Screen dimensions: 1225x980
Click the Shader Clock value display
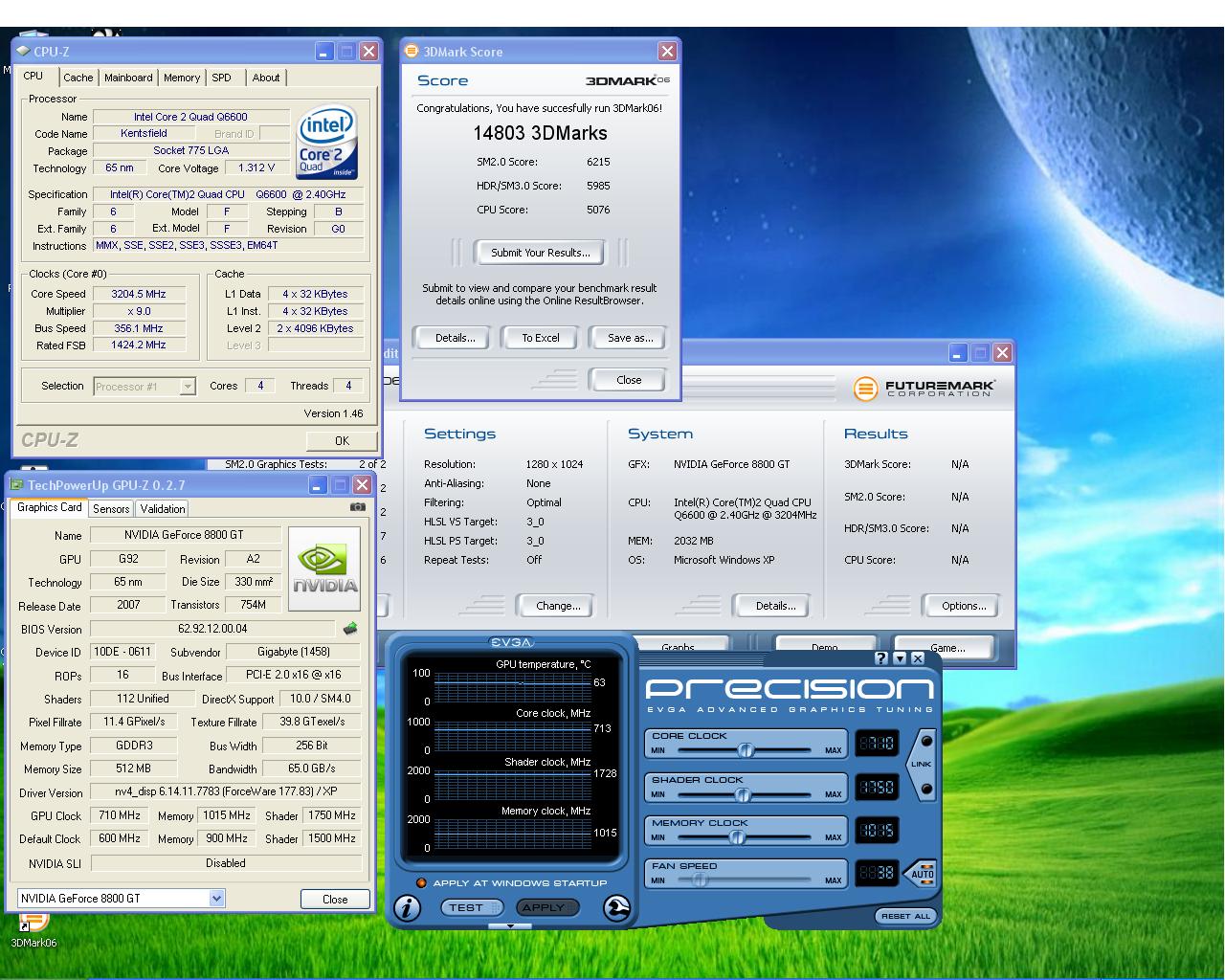coord(877,787)
